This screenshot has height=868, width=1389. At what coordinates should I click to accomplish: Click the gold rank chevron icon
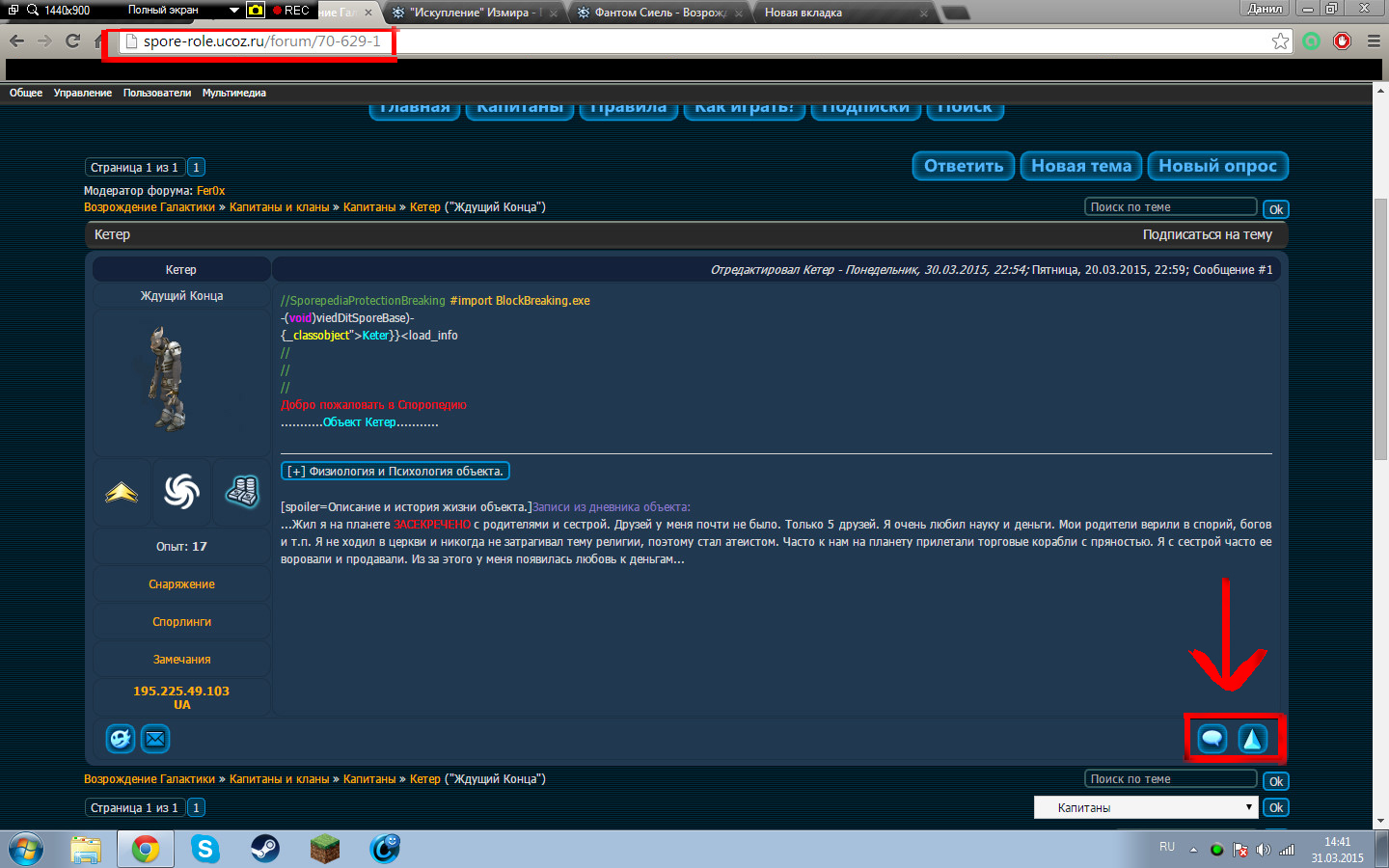[122, 493]
